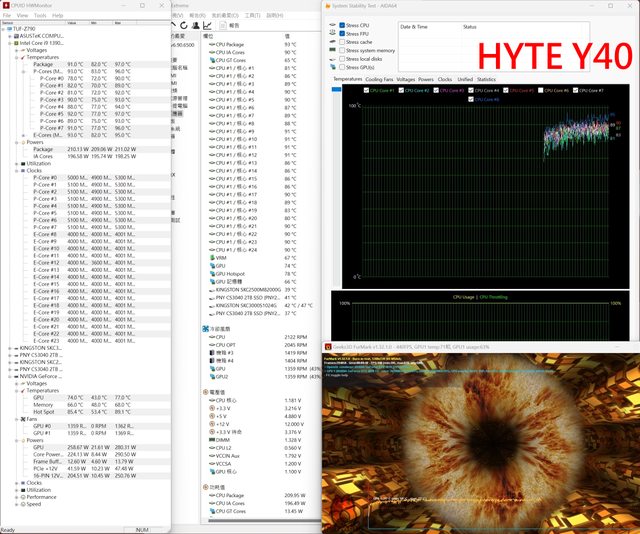The image size is (640, 534).
Task: Enable the Stress GPU(s) checkbox
Action: (x=341, y=66)
